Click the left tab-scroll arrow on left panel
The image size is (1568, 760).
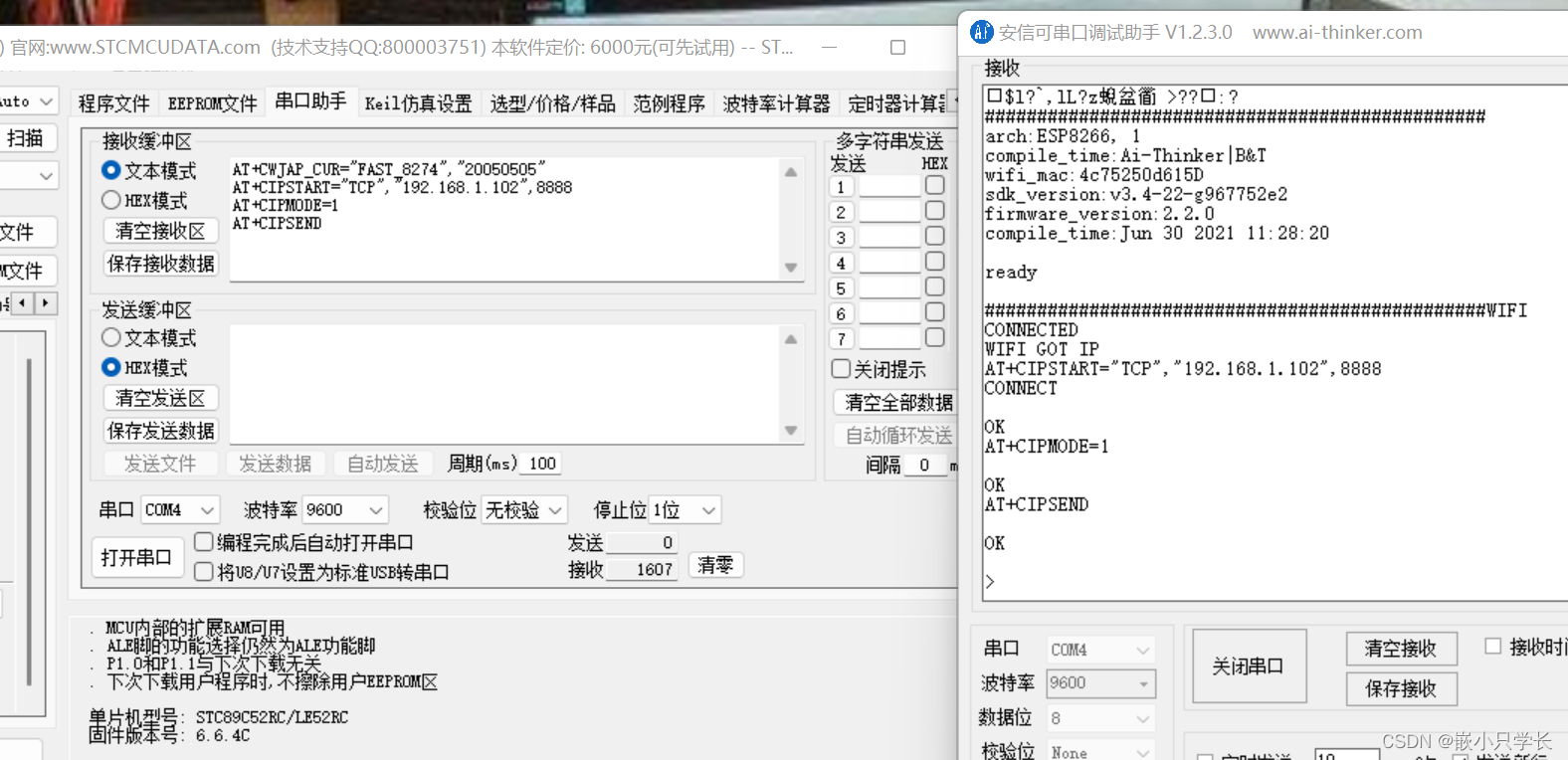[x=22, y=302]
